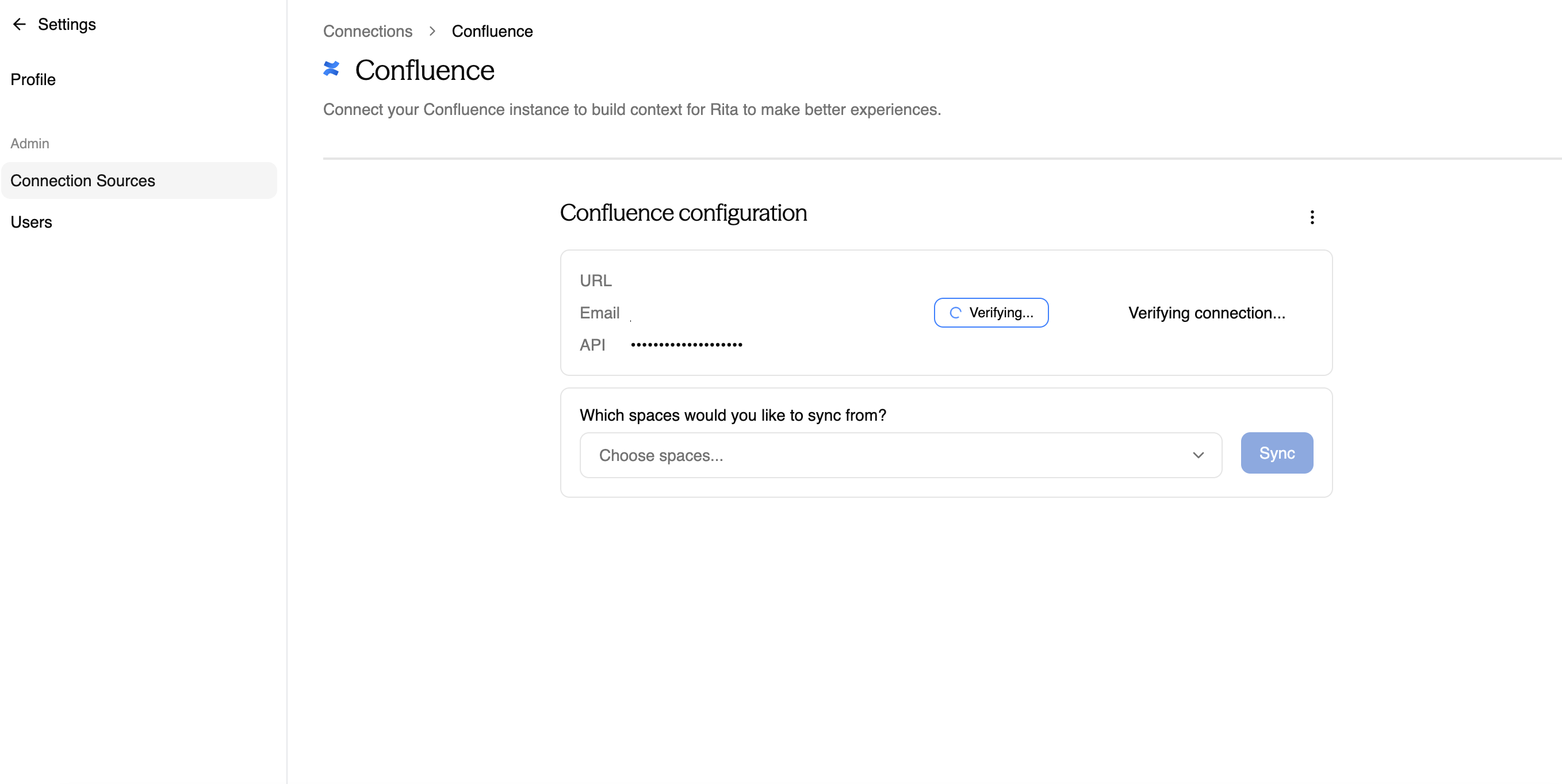Click the Sync button
Image resolution: width=1562 pixels, height=784 pixels.
(x=1276, y=452)
